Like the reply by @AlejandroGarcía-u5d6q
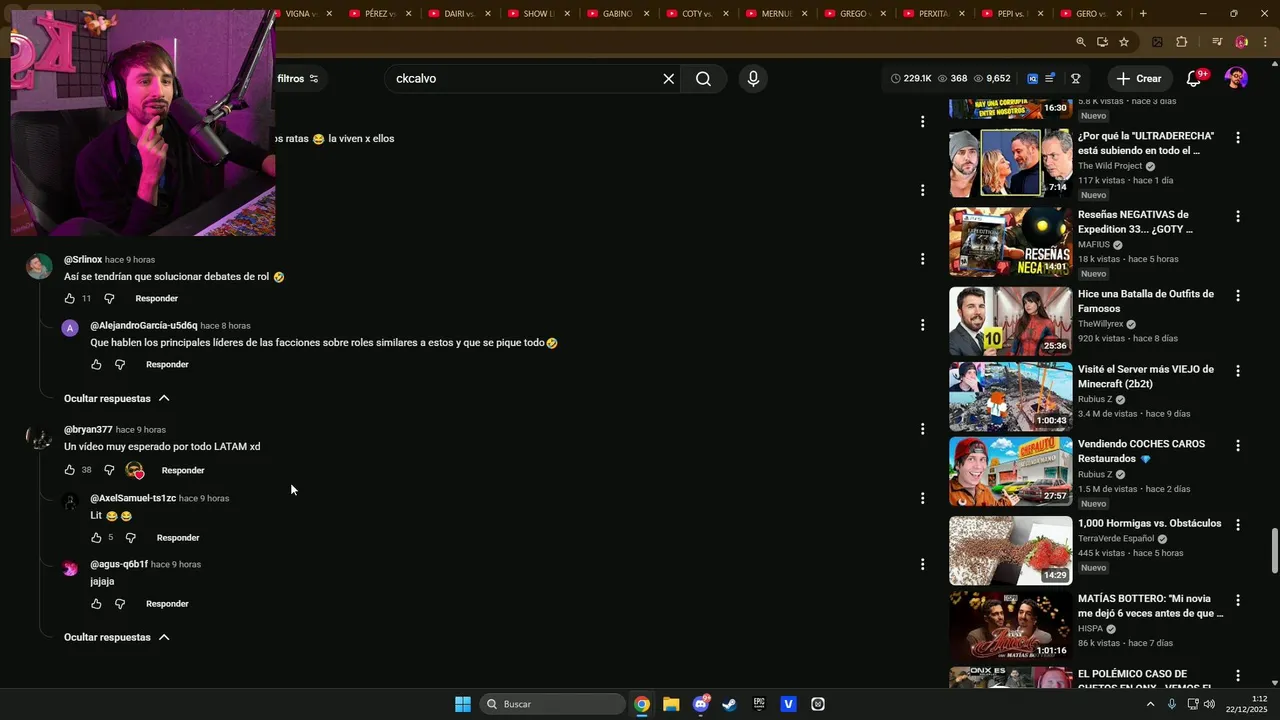This screenshot has width=1280, height=720. pyautogui.click(x=96, y=364)
